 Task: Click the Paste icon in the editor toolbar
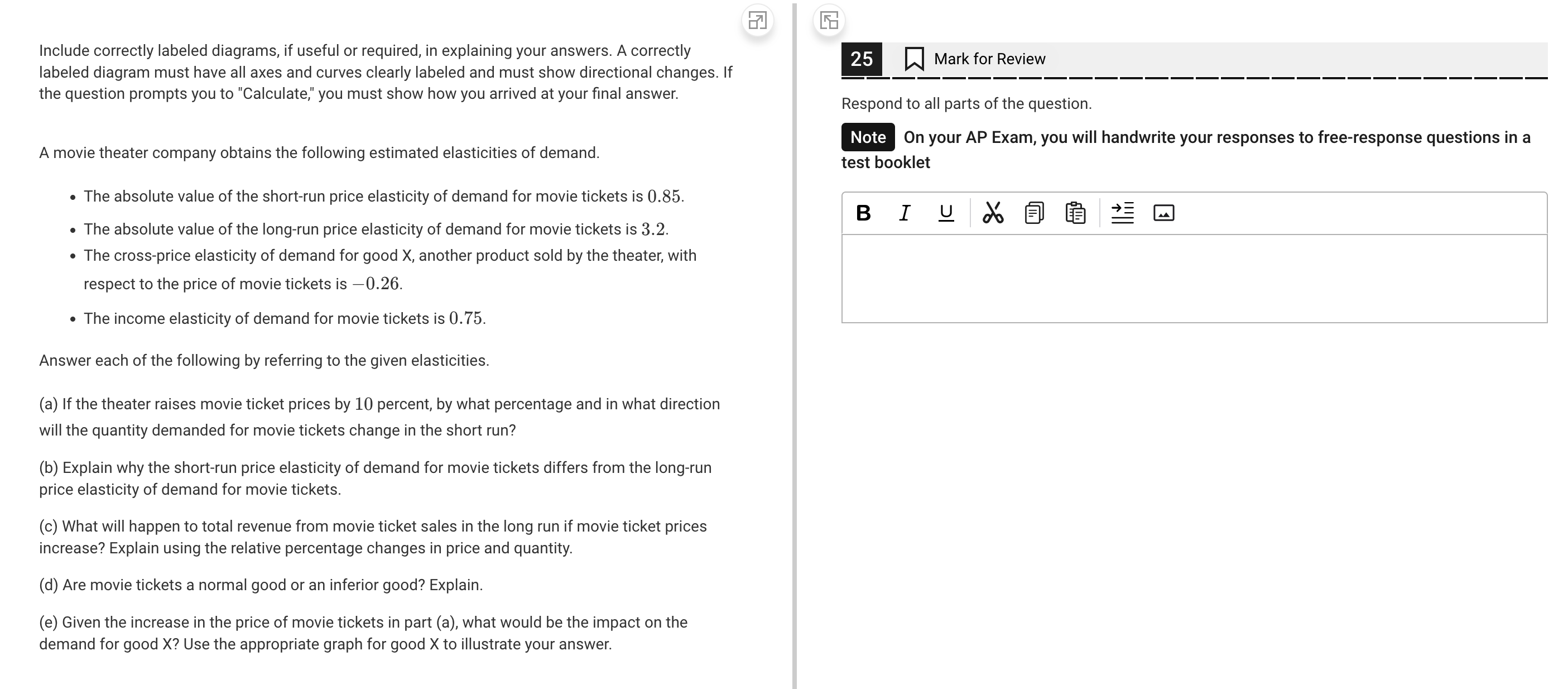pyautogui.click(x=1075, y=212)
